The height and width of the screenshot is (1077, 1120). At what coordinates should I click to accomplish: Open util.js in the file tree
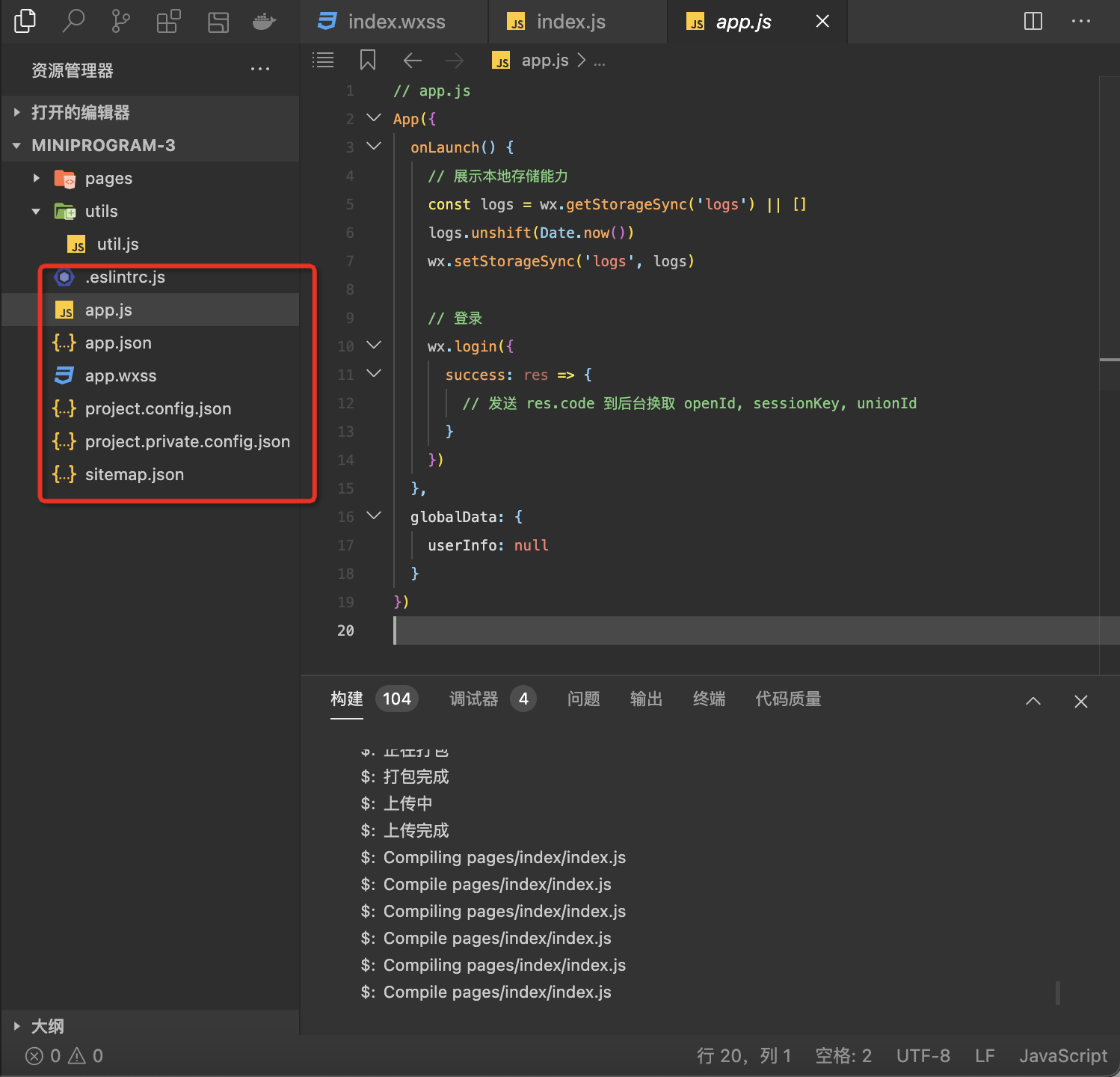(x=150, y=244)
